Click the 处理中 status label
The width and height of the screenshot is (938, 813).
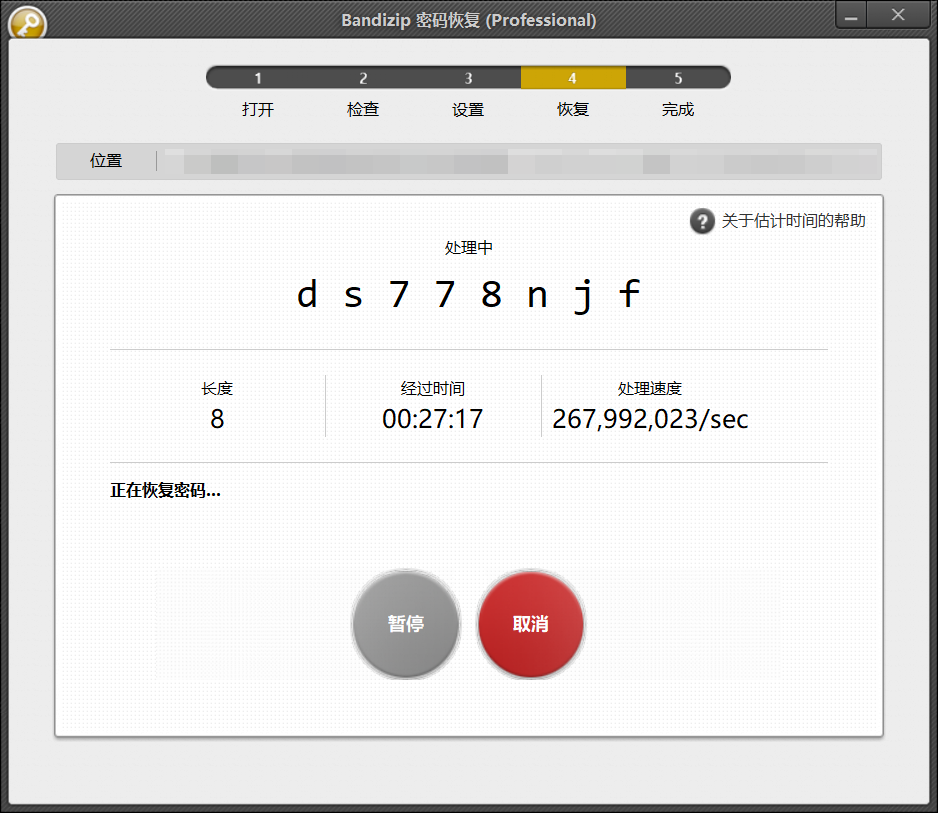pyautogui.click(x=468, y=248)
